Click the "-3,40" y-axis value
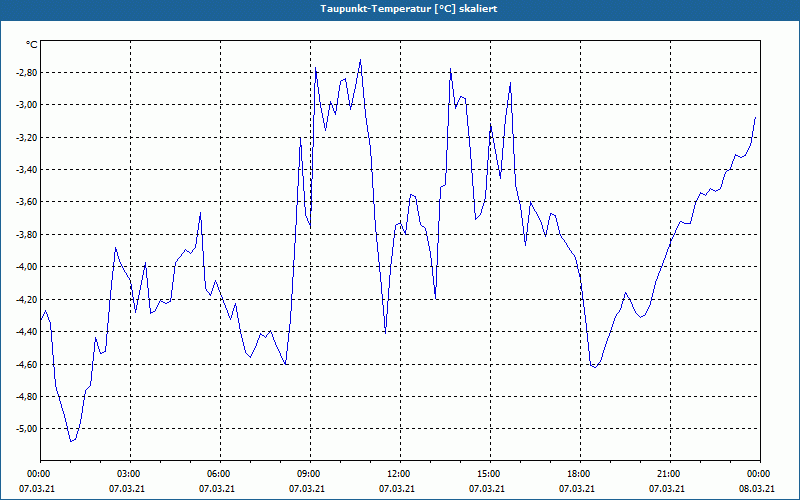This screenshot has width=800, height=500. (28, 169)
